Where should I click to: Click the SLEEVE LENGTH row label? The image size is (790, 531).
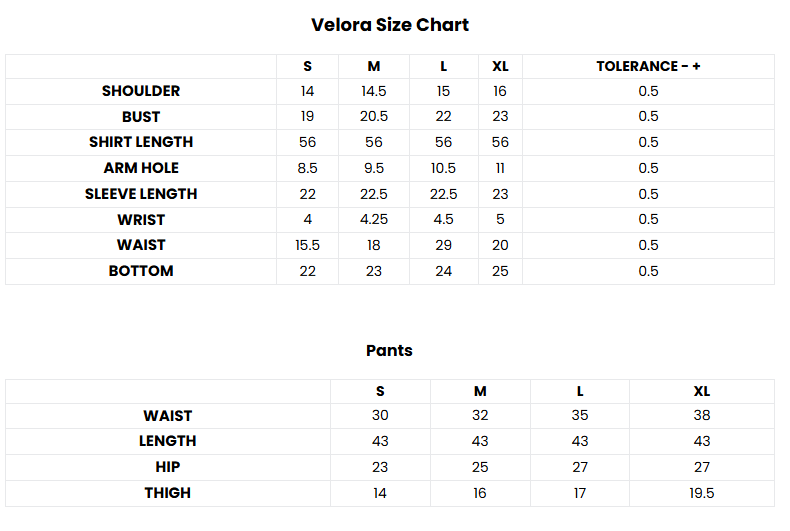coord(141,194)
